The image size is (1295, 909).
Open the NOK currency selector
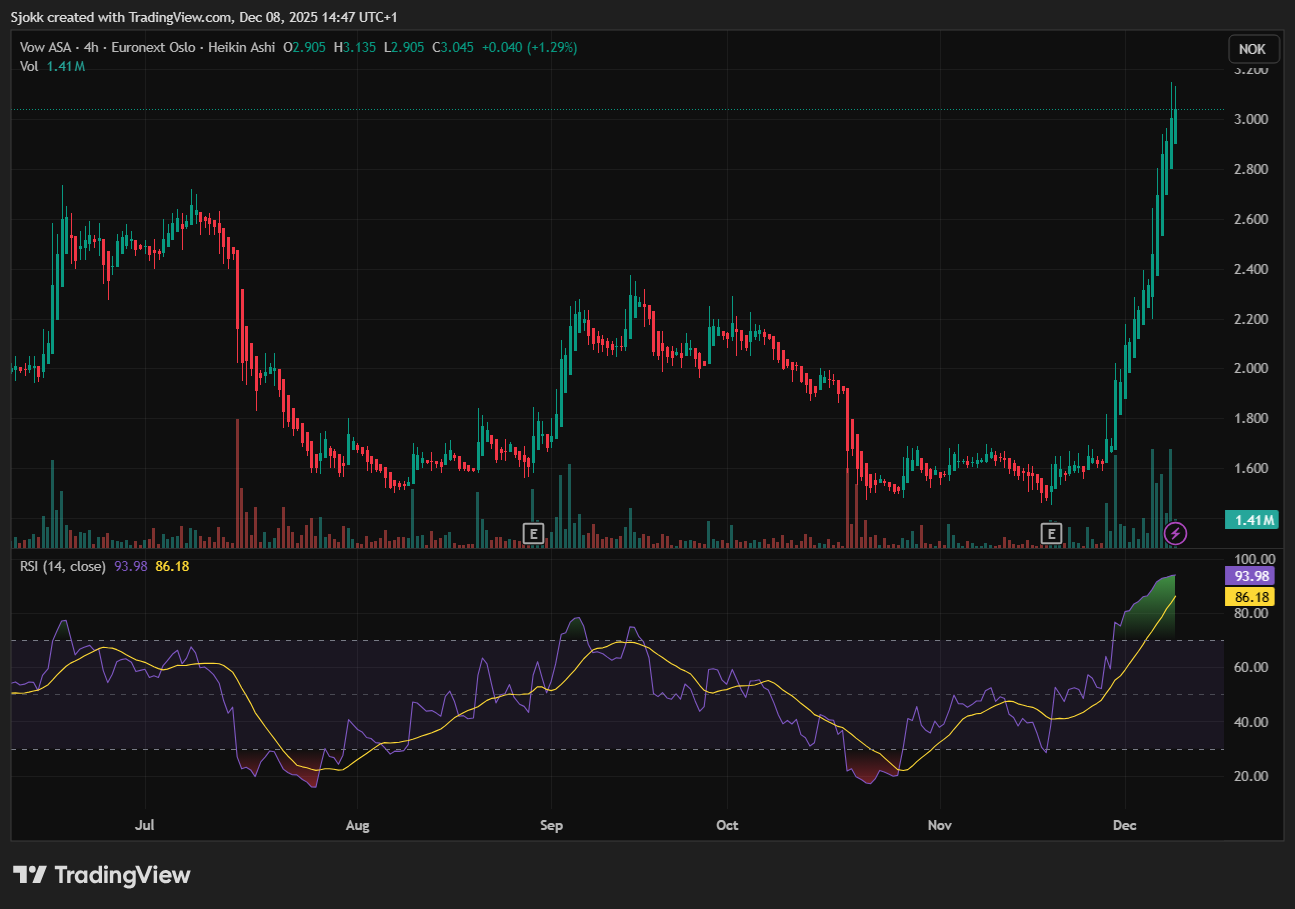pos(1252,49)
